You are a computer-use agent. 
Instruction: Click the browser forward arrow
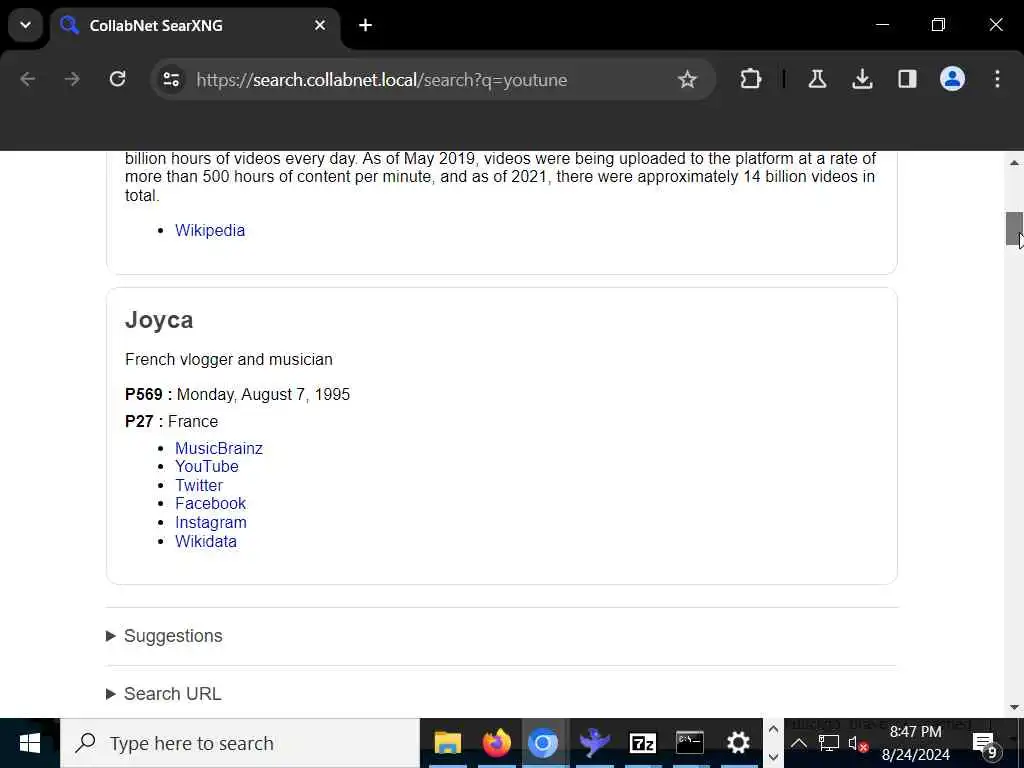coord(72,80)
